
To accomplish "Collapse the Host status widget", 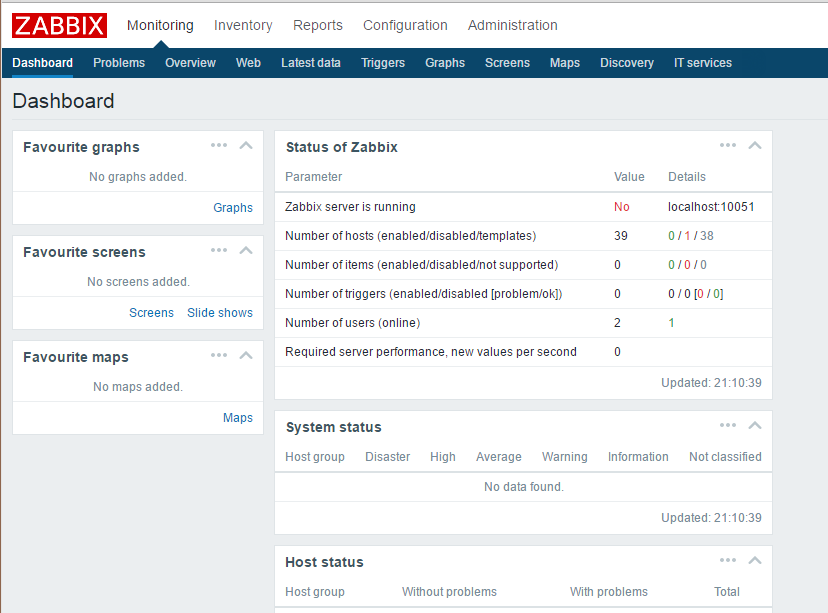I will (x=755, y=560).
